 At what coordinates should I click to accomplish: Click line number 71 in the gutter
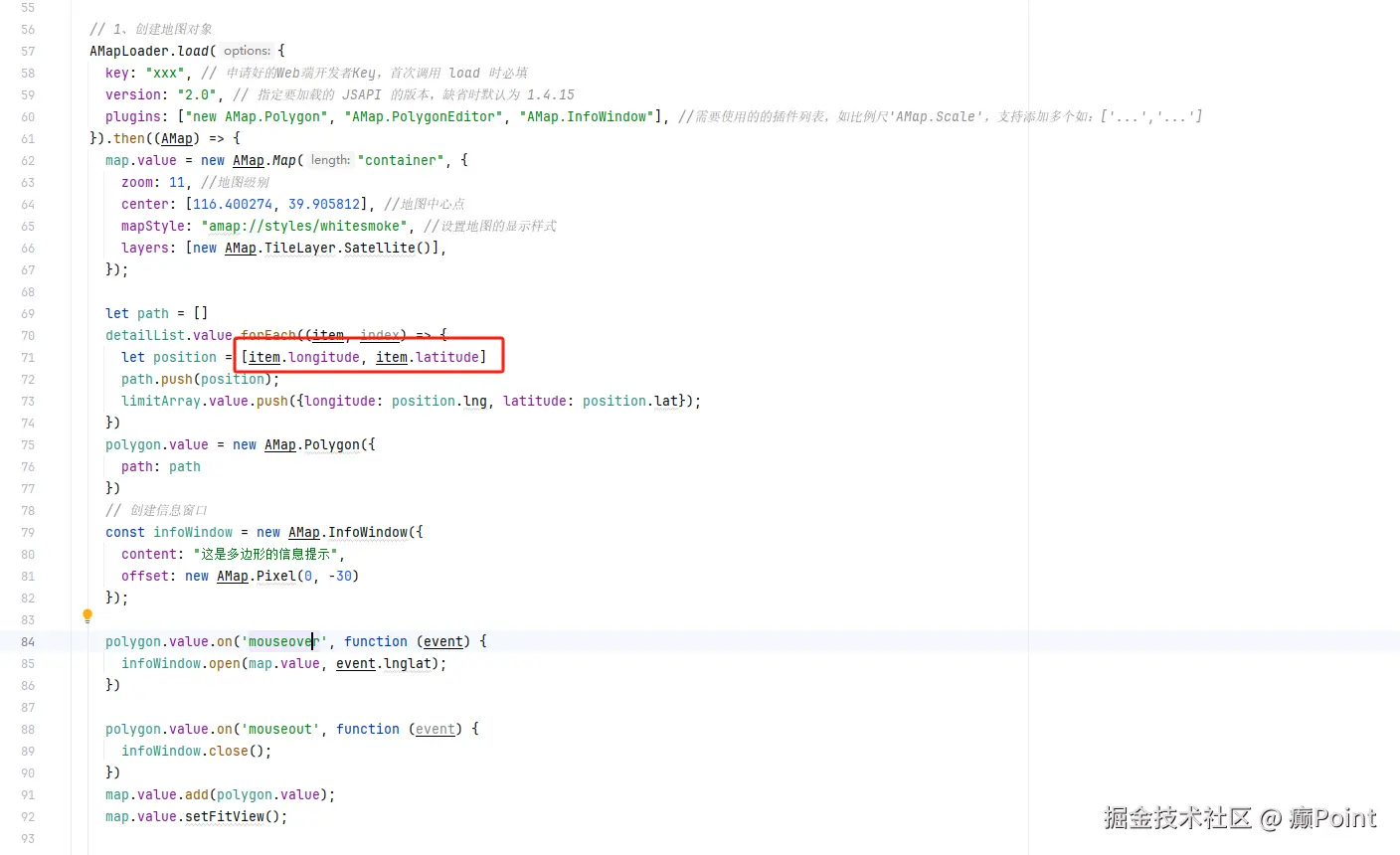point(28,357)
